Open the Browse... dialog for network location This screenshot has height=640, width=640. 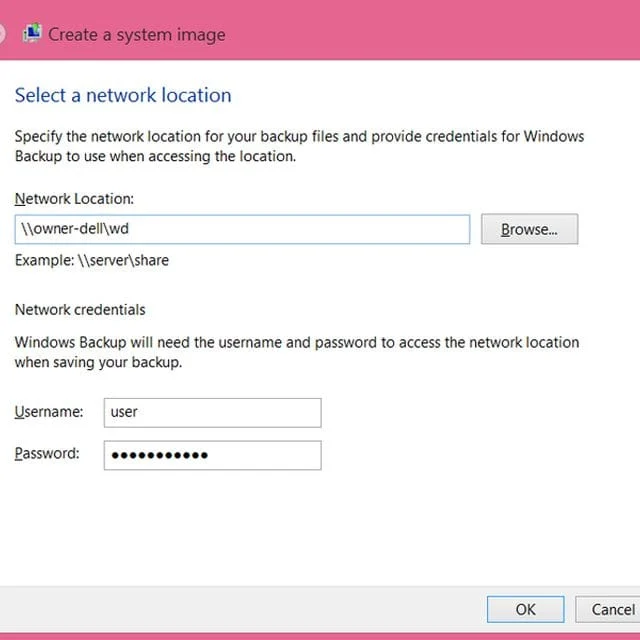pos(529,229)
